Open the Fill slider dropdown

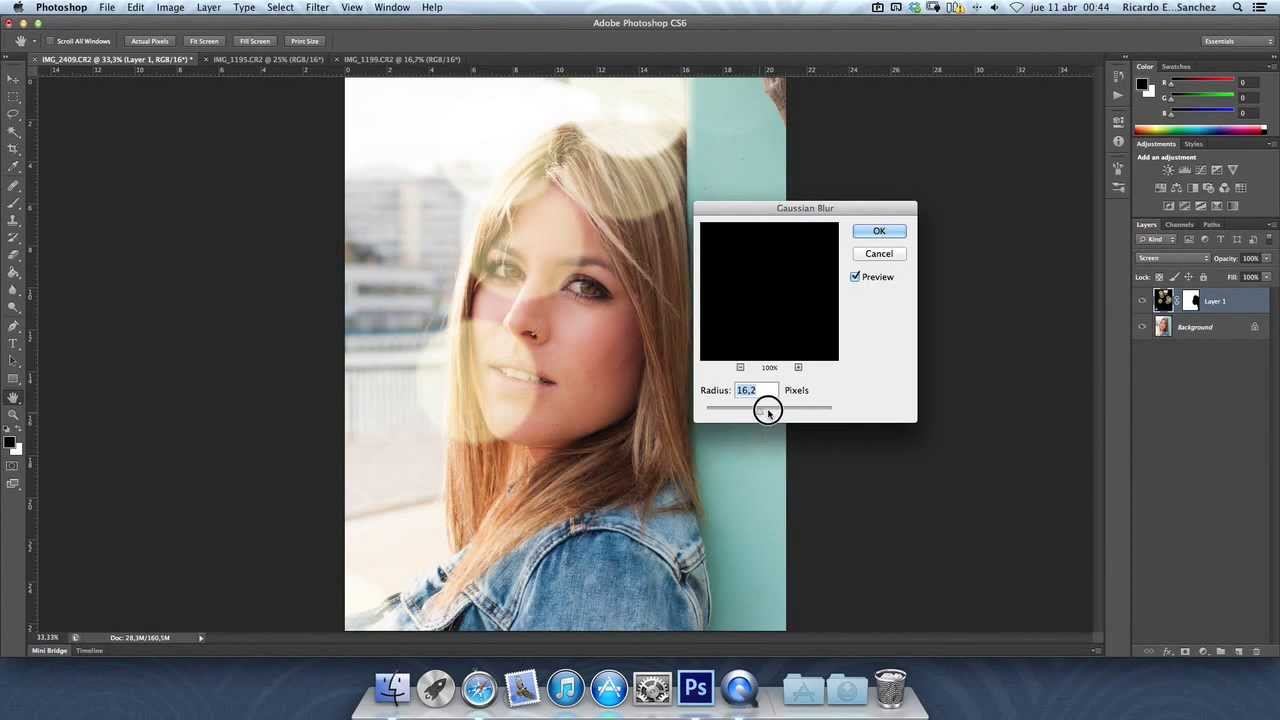pyautogui.click(x=1266, y=276)
